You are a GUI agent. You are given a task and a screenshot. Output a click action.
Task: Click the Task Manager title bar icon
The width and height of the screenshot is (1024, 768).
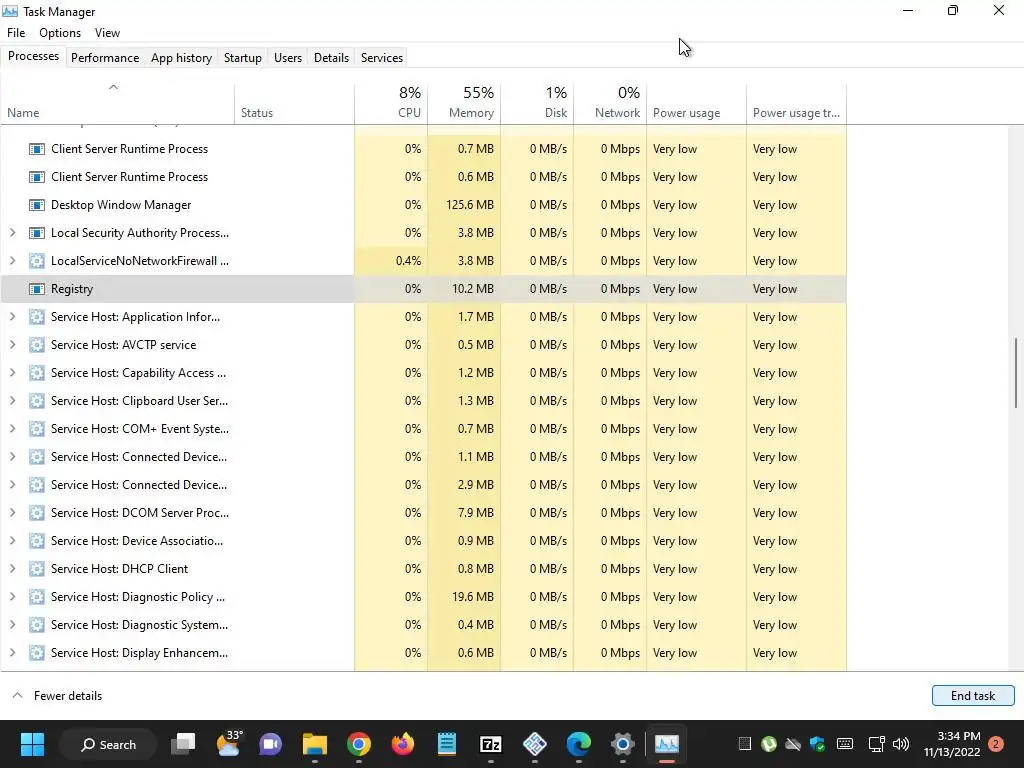click(x=10, y=11)
